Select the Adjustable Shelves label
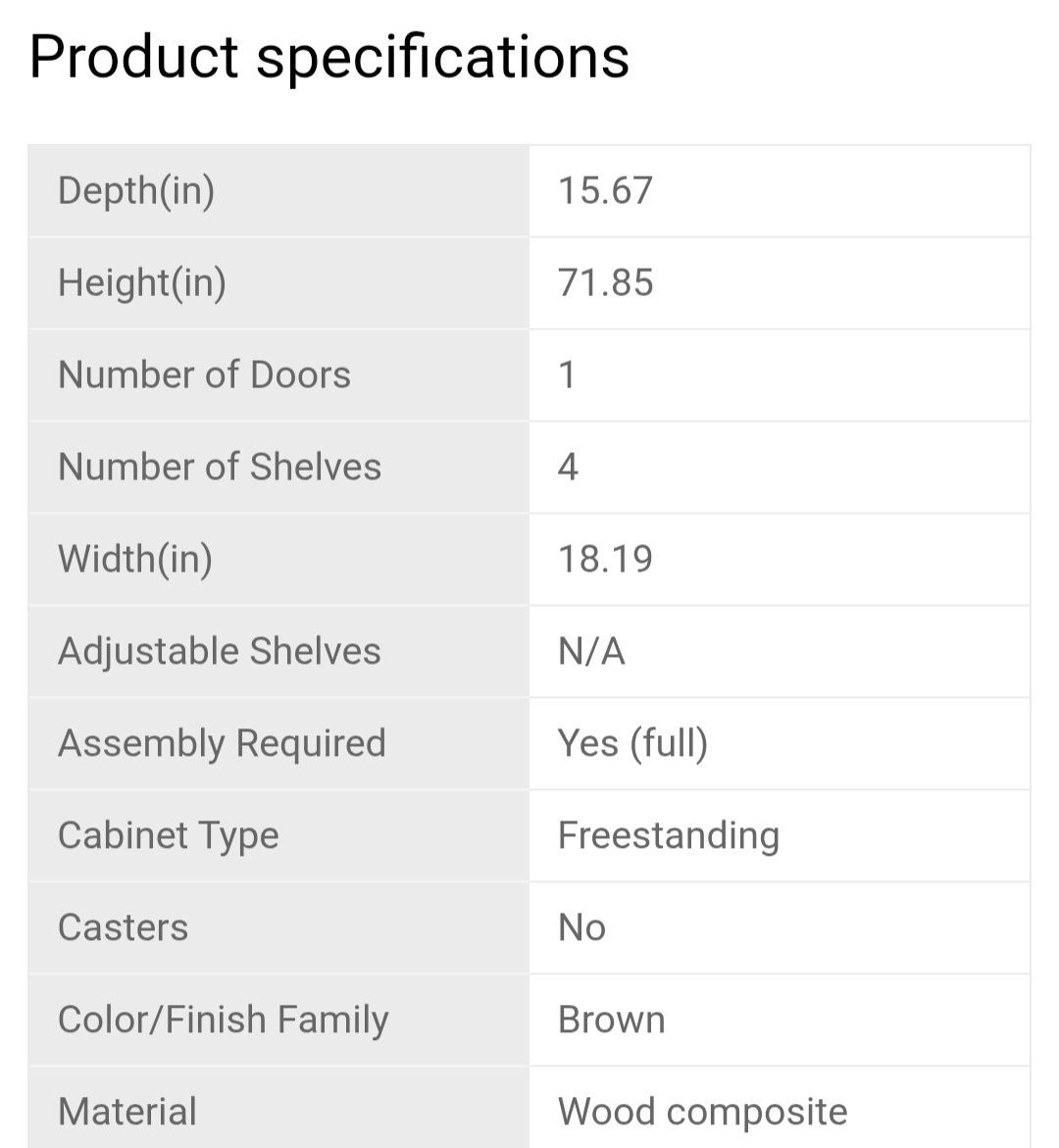The image size is (1059, 1148). (x=220, y=651)
